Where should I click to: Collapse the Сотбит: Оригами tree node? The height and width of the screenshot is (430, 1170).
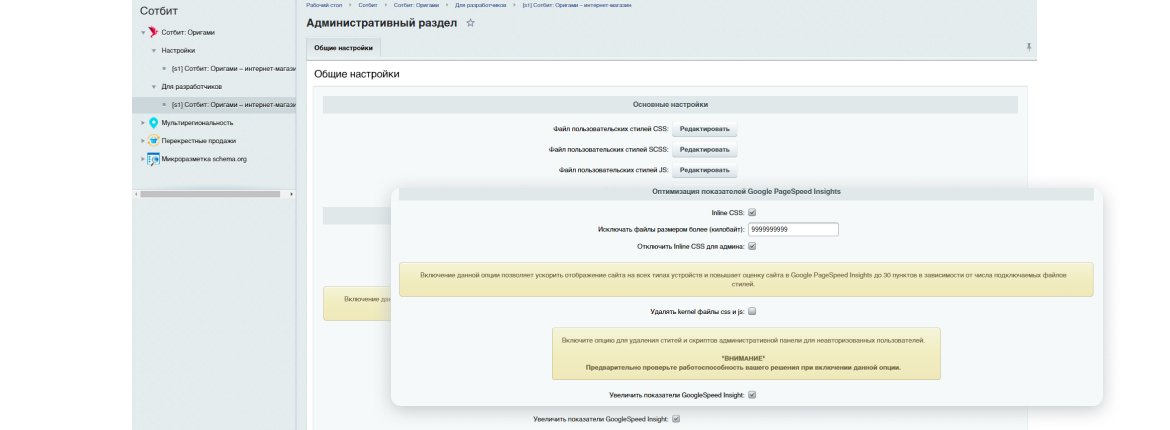coord(143,33)
